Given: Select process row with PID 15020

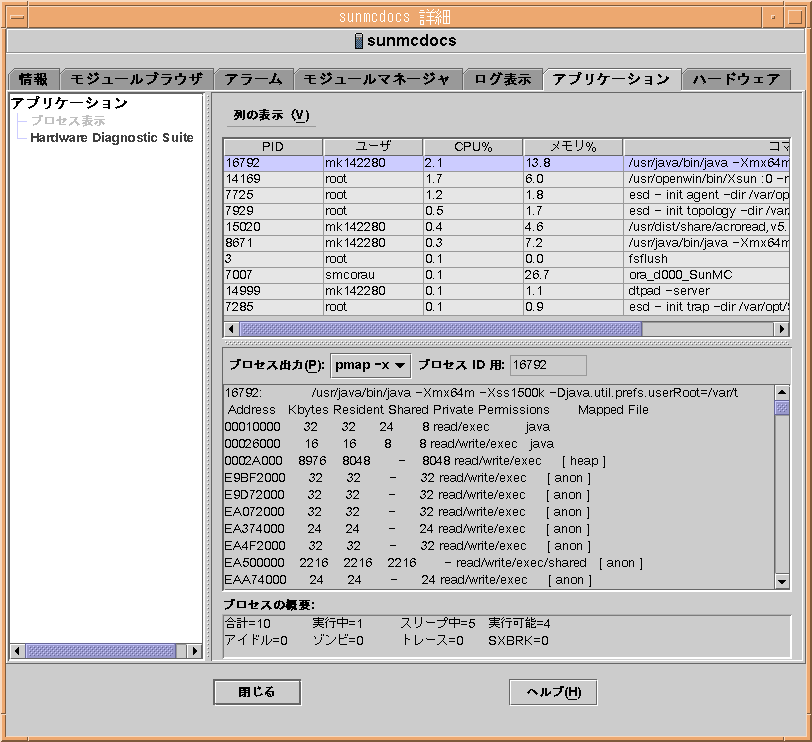Looking at the screenshot, I should click(506, 227).
